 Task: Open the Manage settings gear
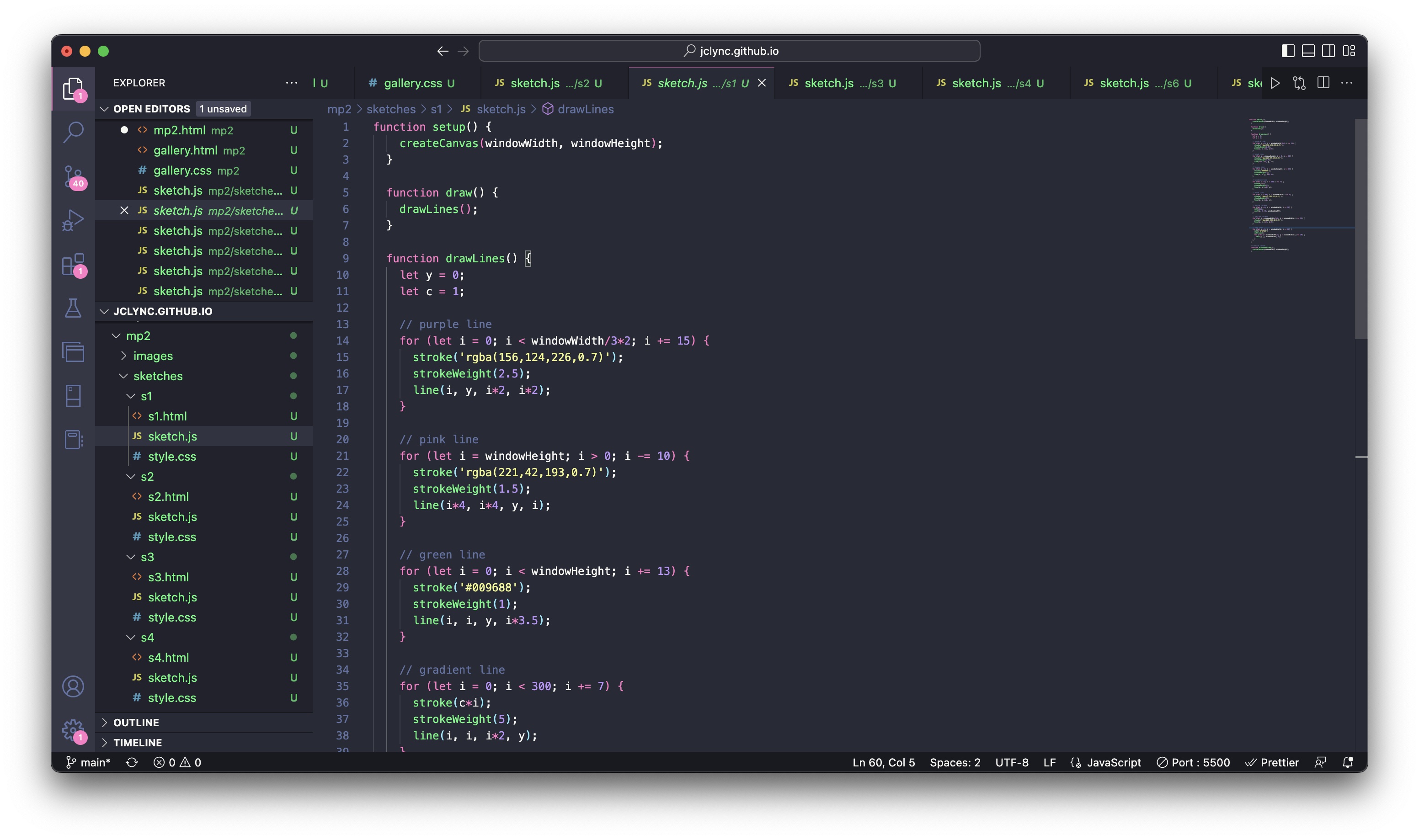click(x=73, y=730)
